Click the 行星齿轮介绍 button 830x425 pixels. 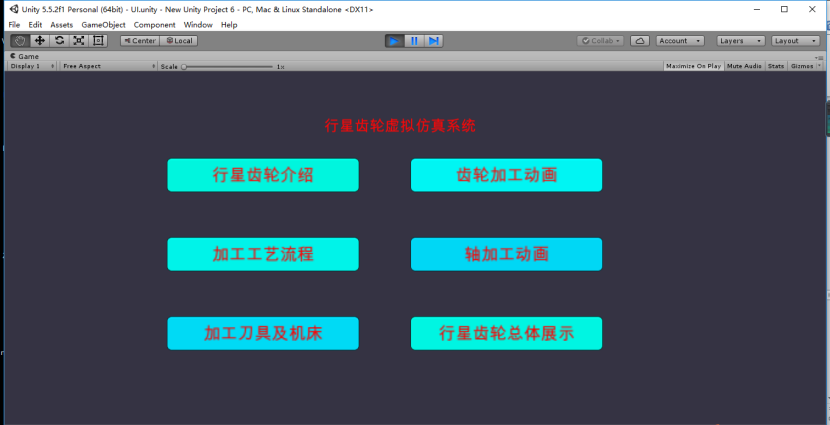pyautogui.click(x=263, y=175)
